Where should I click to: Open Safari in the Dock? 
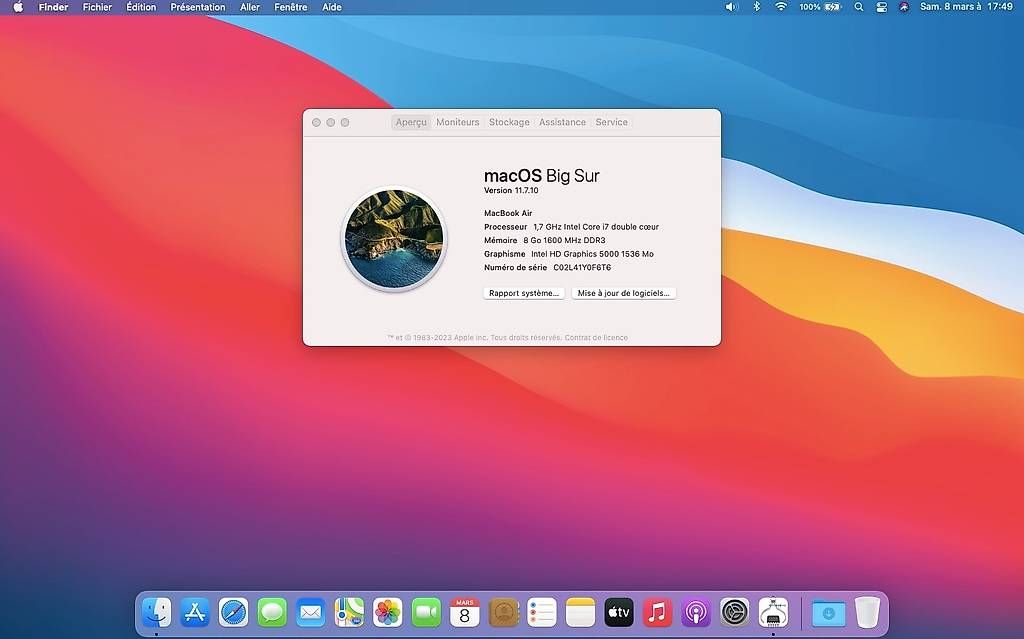point(233,613)
